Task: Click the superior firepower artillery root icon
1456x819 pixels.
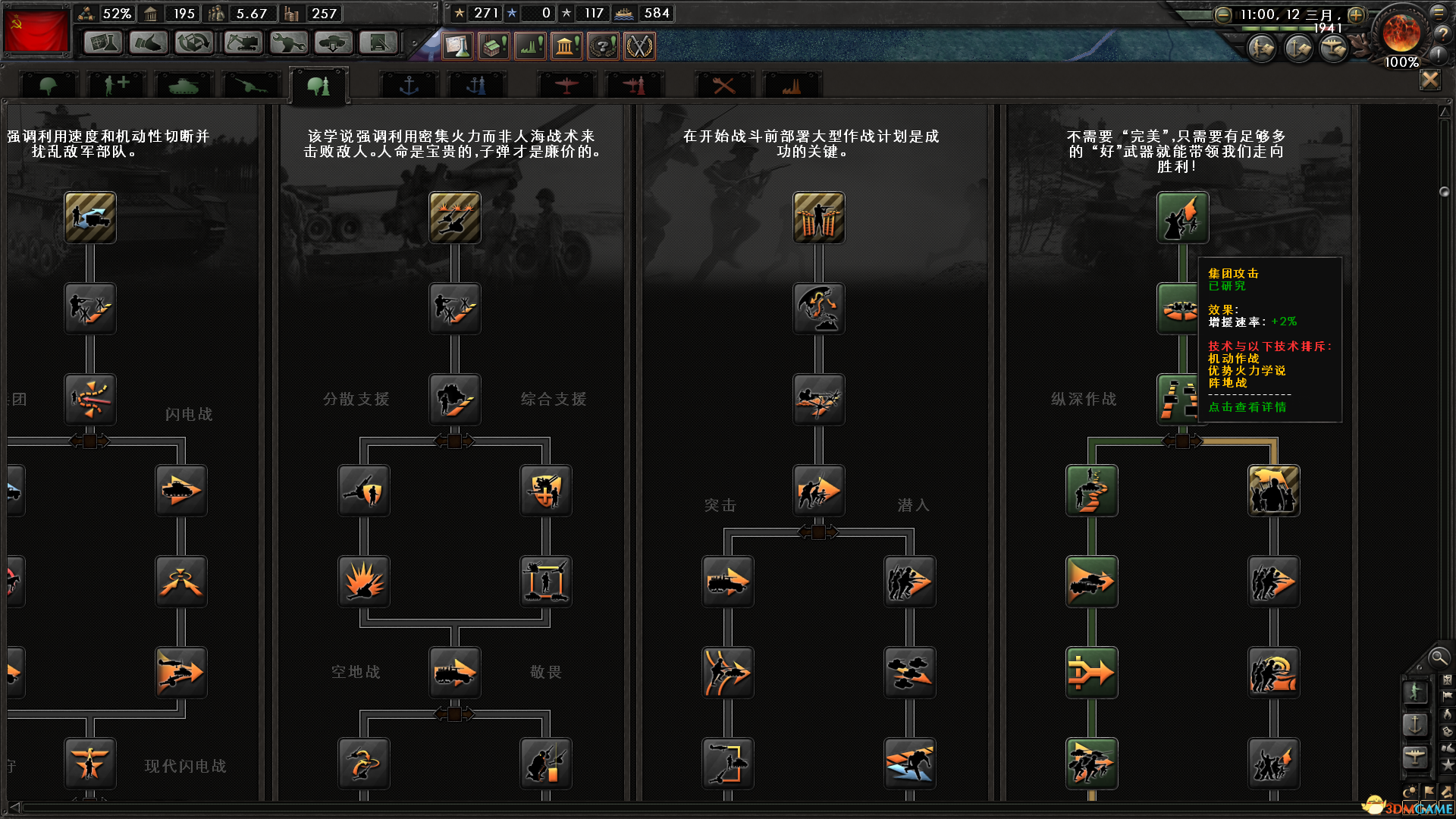Action: 455,218
